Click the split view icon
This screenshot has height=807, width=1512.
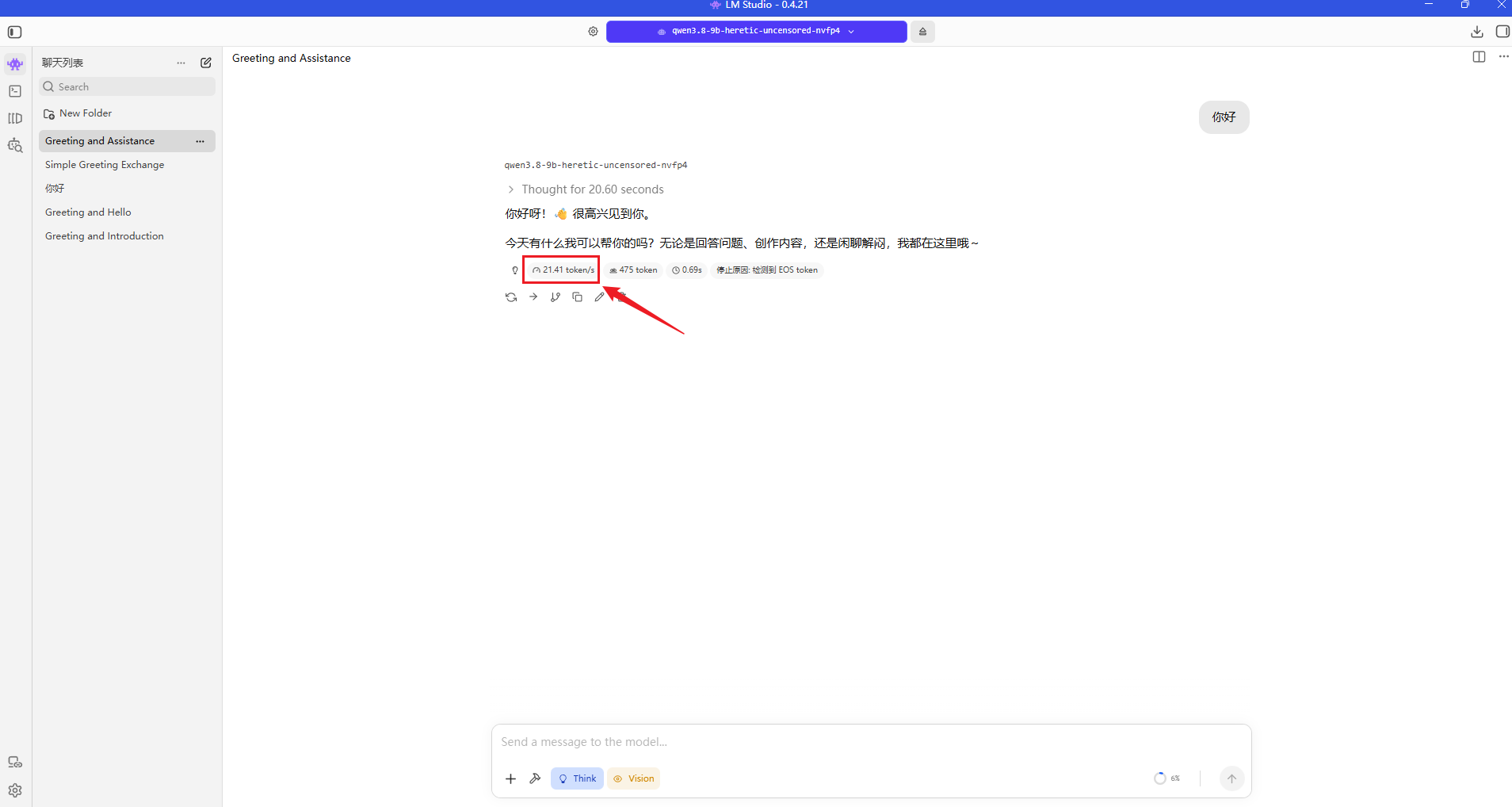click(x=1479, y=57)
